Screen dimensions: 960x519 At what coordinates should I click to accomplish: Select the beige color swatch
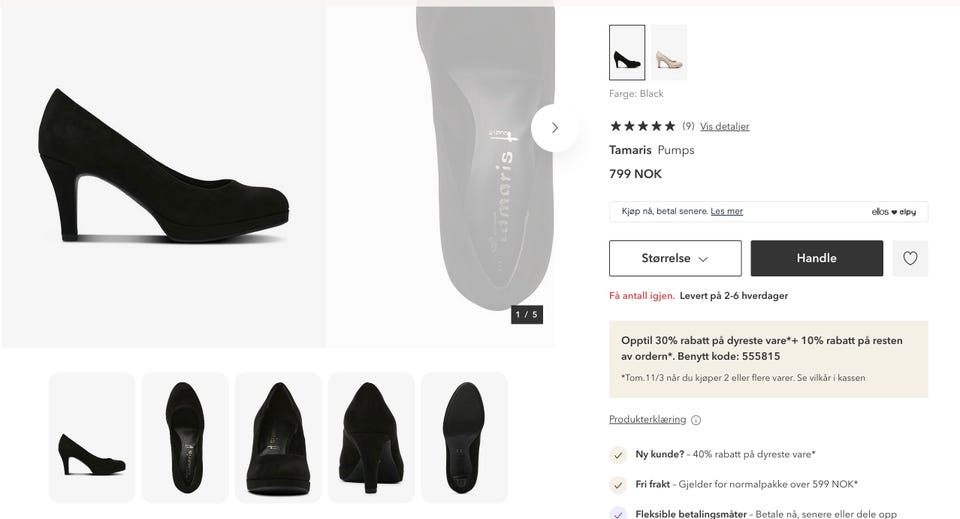pyautogui.click(x=669, y=53)
